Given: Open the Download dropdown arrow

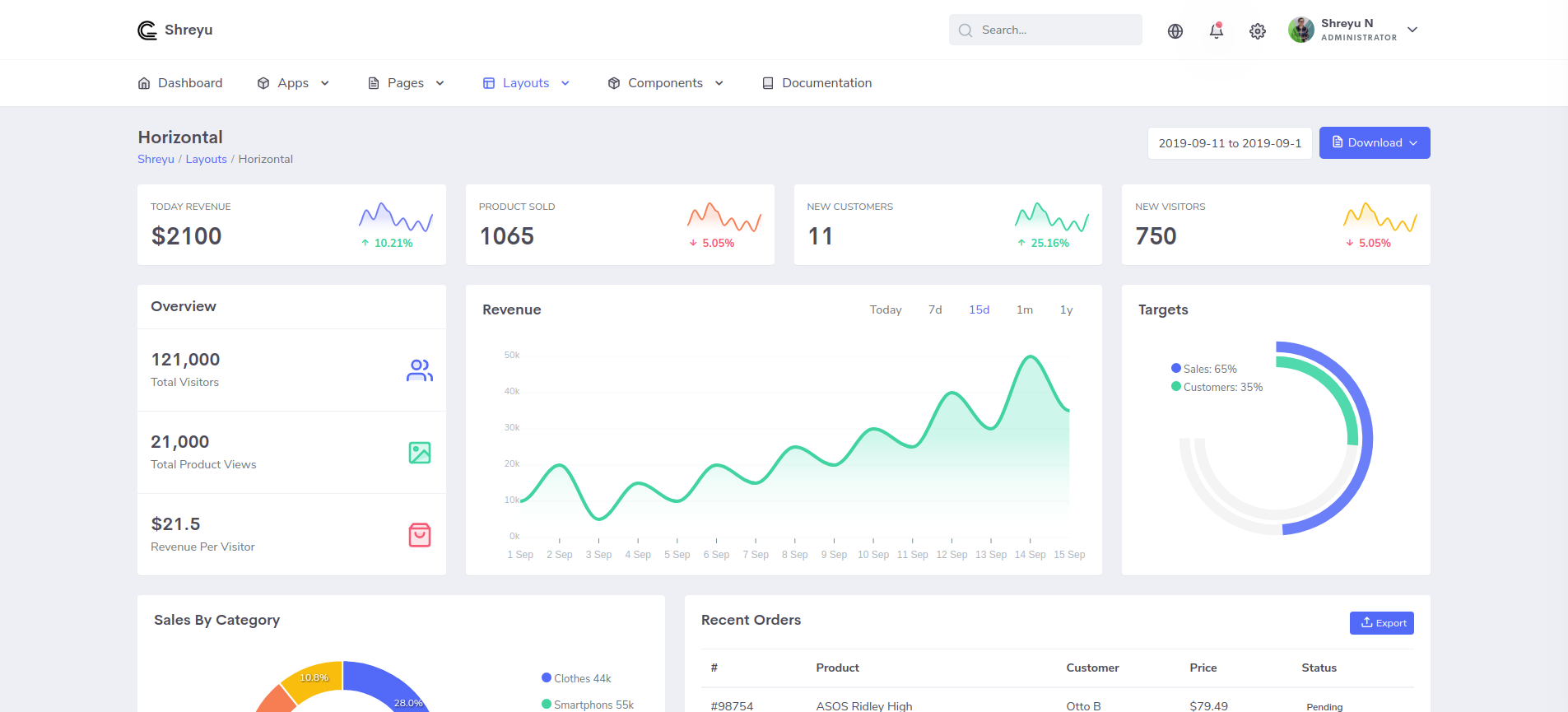Looking at the screenshot, I should click(x=1413, y=143).
